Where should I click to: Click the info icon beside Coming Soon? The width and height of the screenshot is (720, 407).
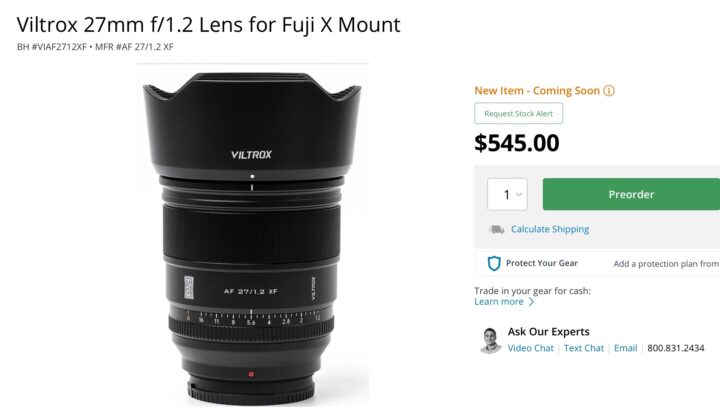(609, 91)
